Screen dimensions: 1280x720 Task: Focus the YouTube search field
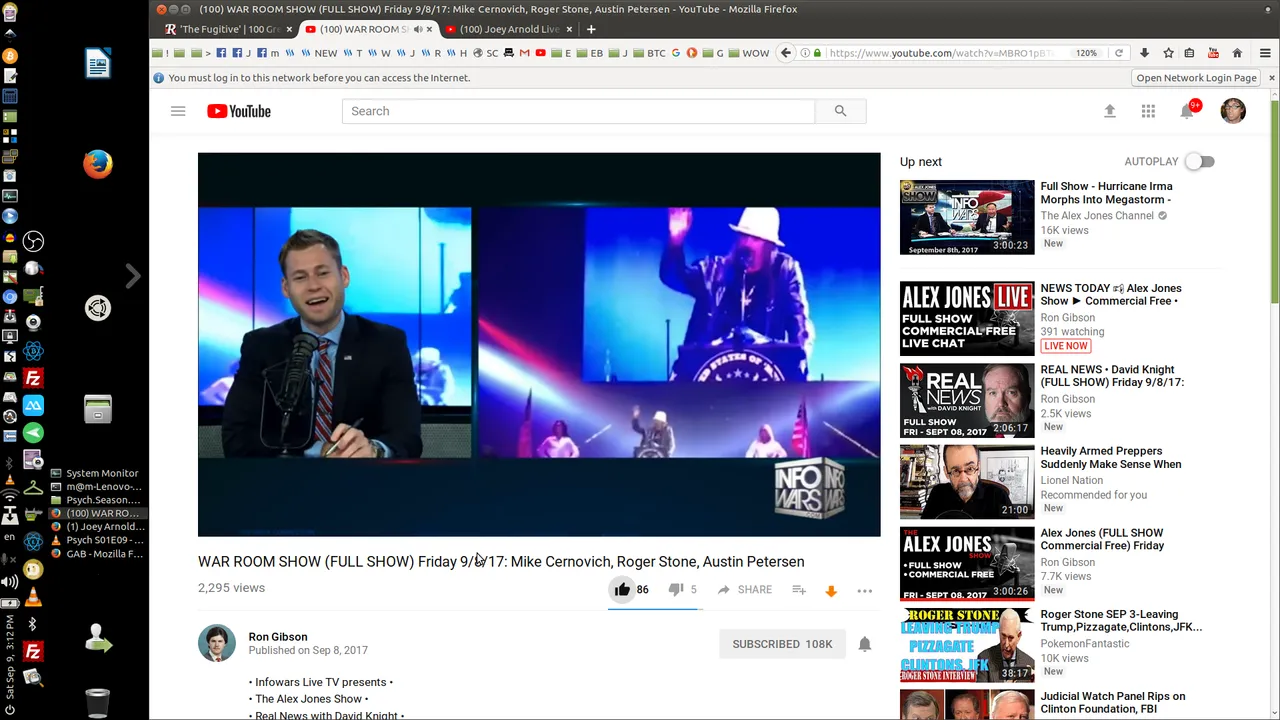pyautogui.click(x=578, y=111)
